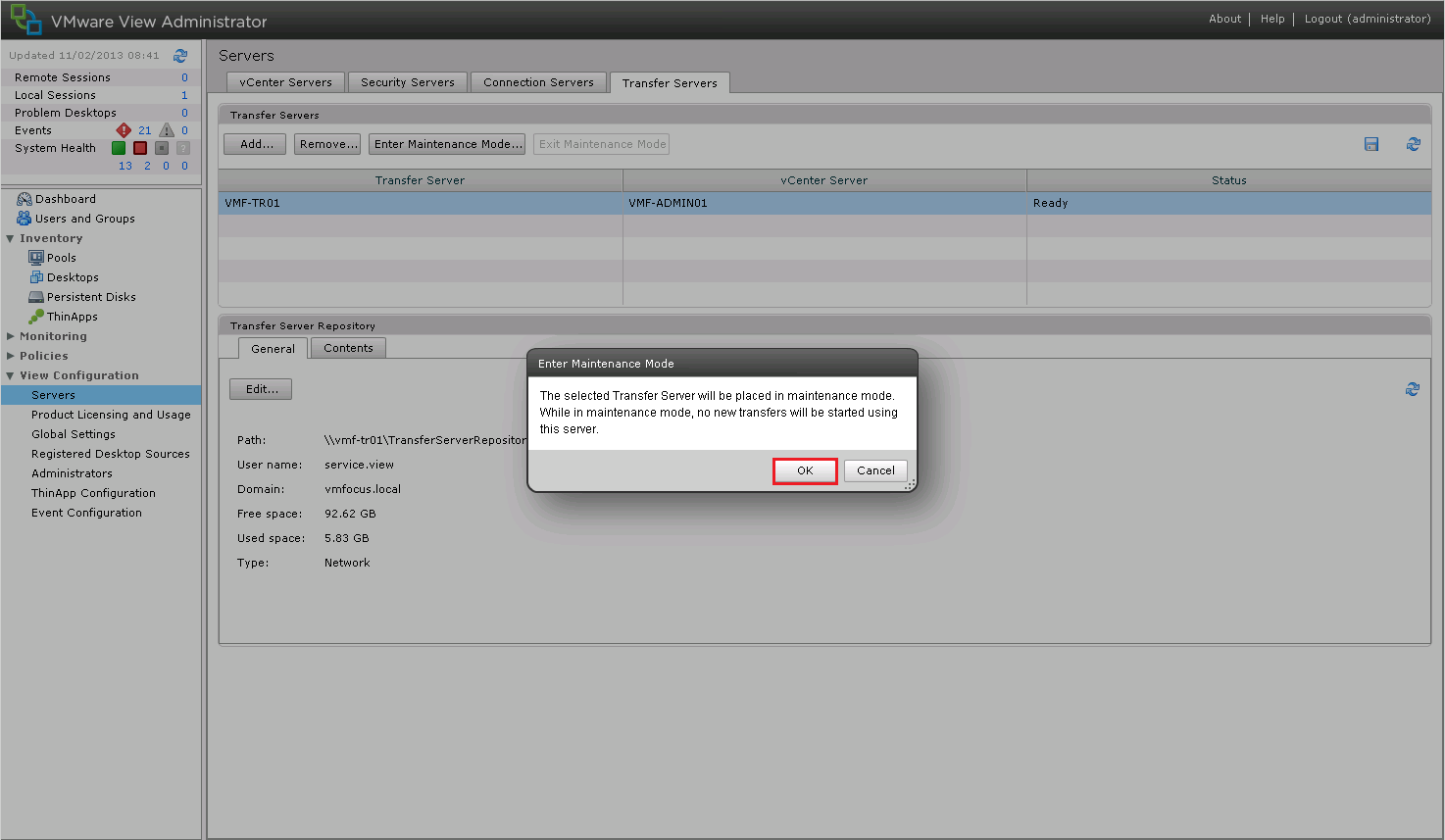Click the Logout (administrator) link

(1367, 19)
